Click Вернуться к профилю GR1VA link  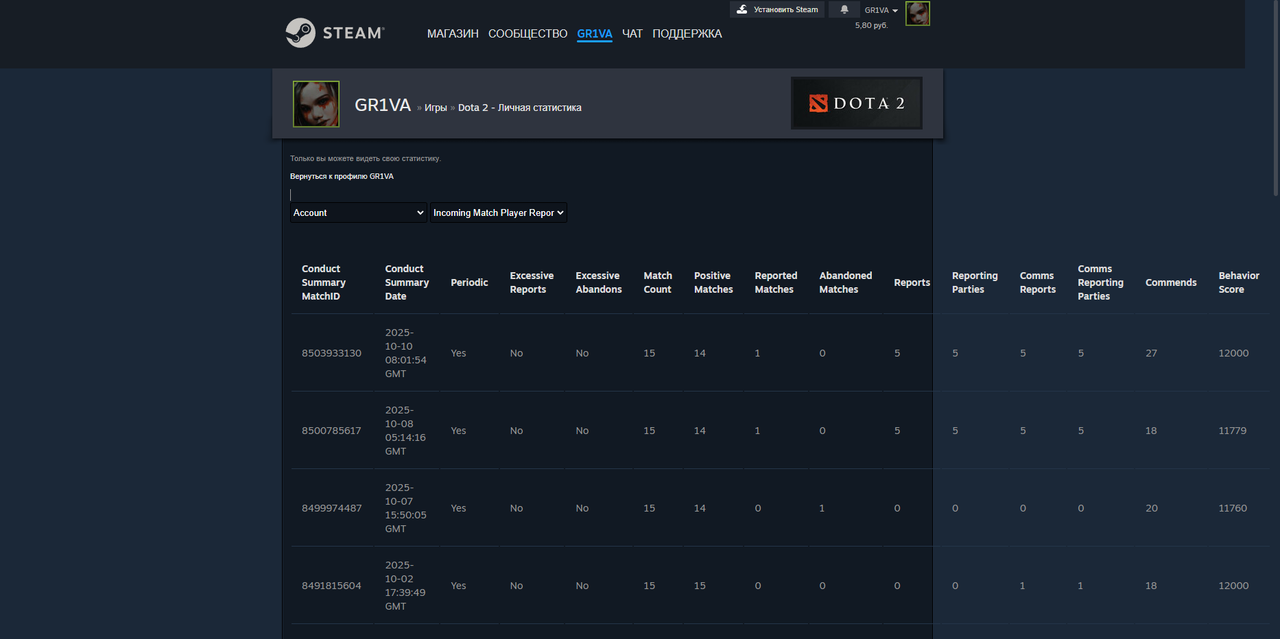point(342,176)
